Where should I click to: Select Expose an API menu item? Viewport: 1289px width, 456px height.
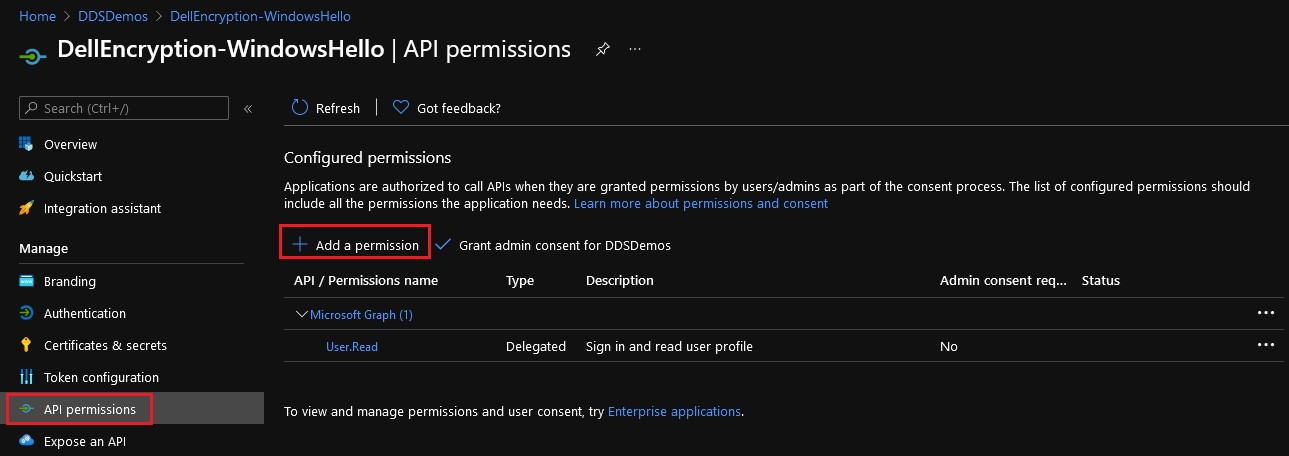click(x=85, y=441)
